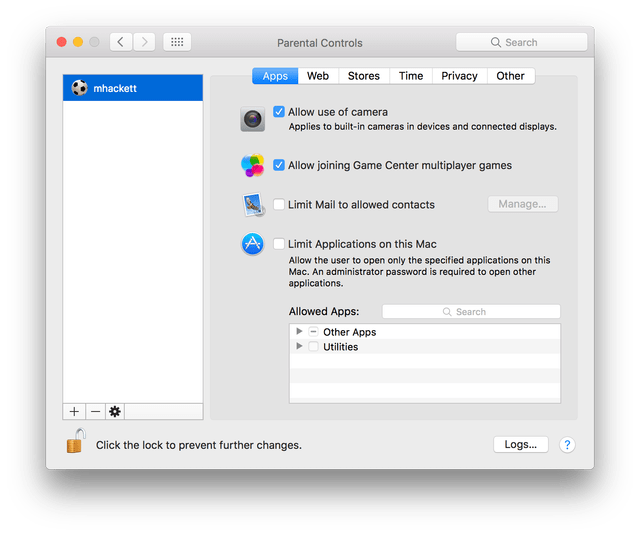Open the Privacy tab
This screenshot has width=640, height=535.
pos(460,76)
